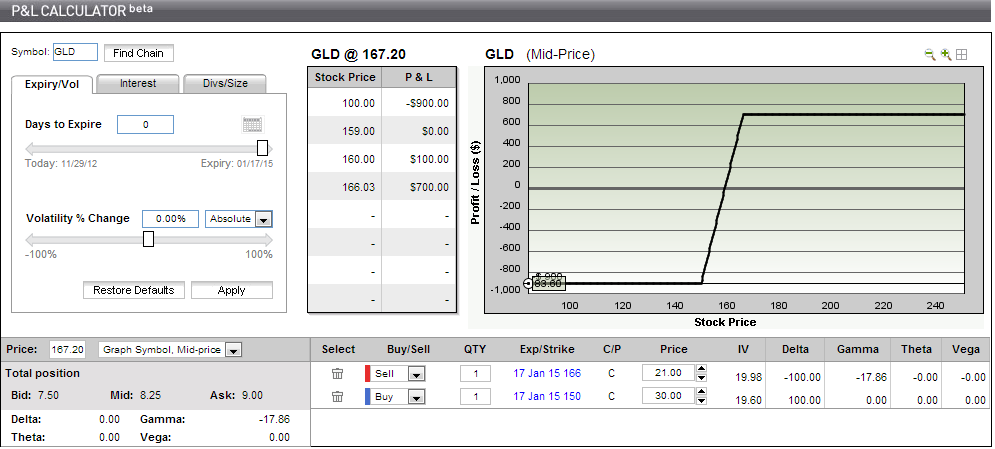The height and width of the screenshot is (449, 995).
Task: Click the 21.00 option price field
Action: pyautogui.click(x=669, y=373)
